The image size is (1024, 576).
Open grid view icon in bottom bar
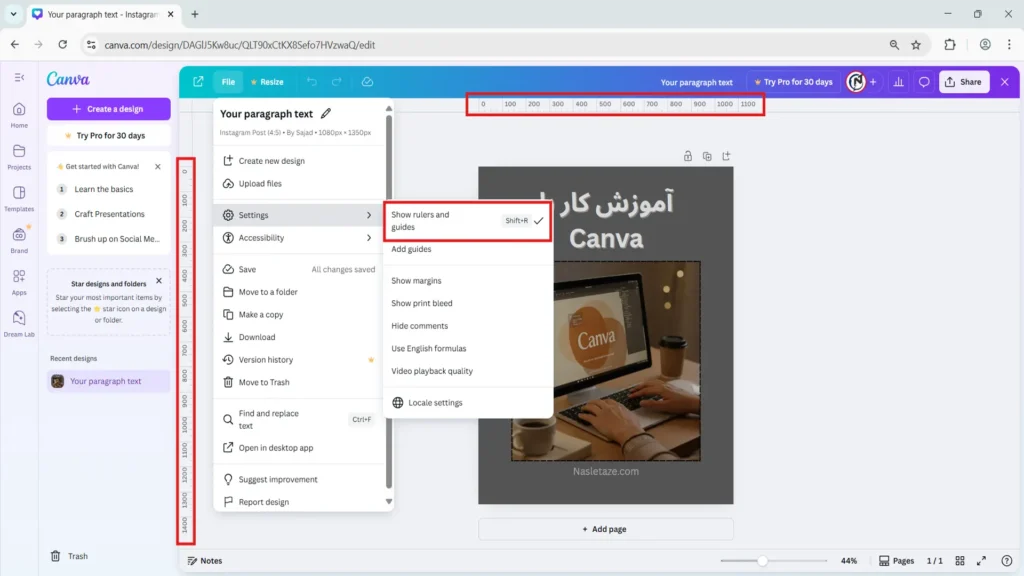[x=959, y=560]
